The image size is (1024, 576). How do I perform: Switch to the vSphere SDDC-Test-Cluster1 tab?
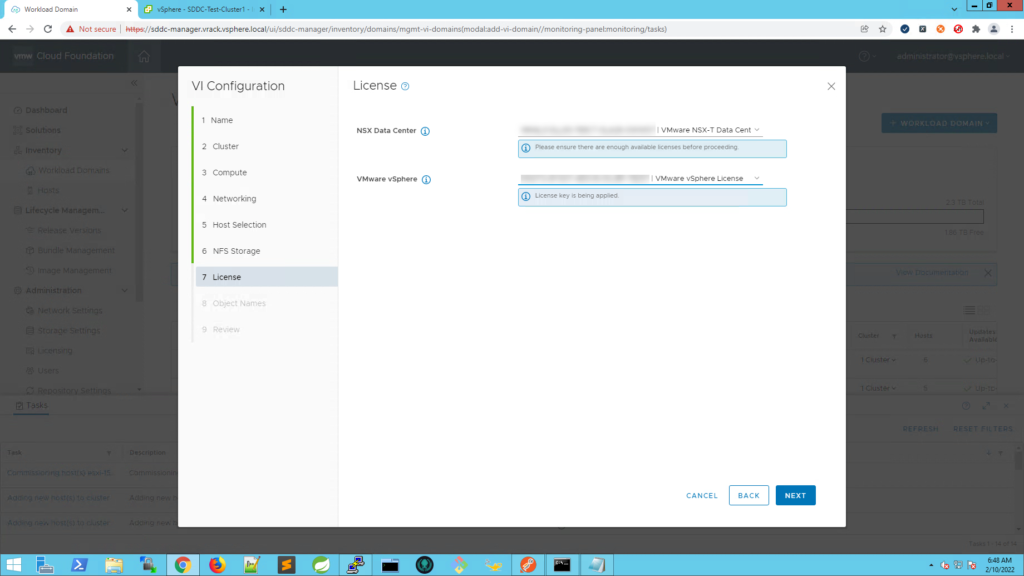coord(204,9)
